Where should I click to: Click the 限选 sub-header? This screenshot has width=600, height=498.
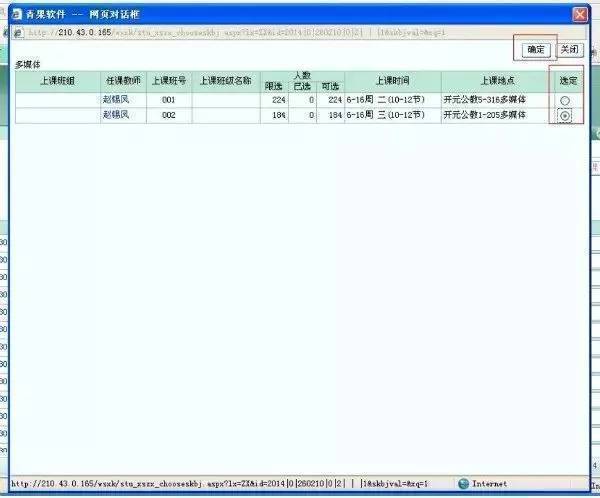pyautogui.click(x=274, y=87)
